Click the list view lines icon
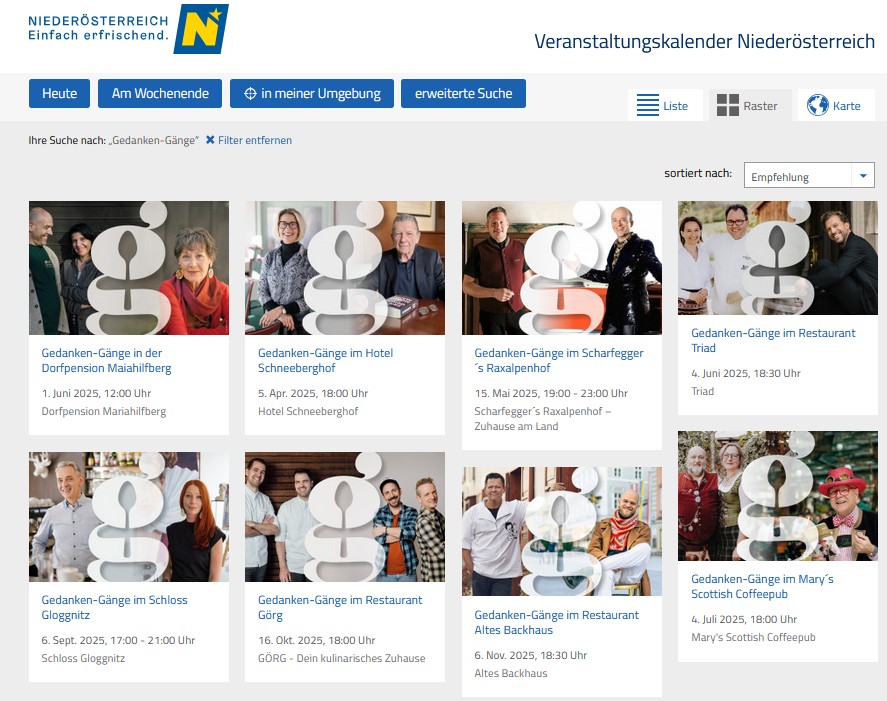 (648, 105)
